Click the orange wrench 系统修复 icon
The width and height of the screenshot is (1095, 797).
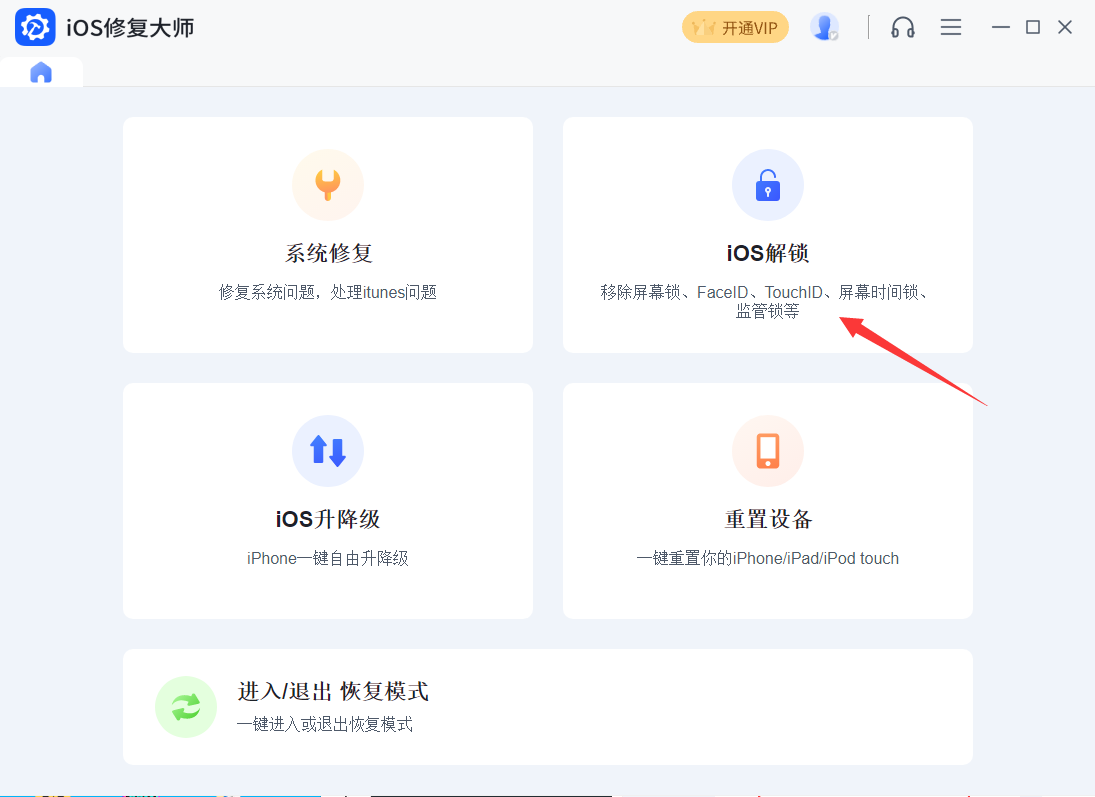[328, 185]
